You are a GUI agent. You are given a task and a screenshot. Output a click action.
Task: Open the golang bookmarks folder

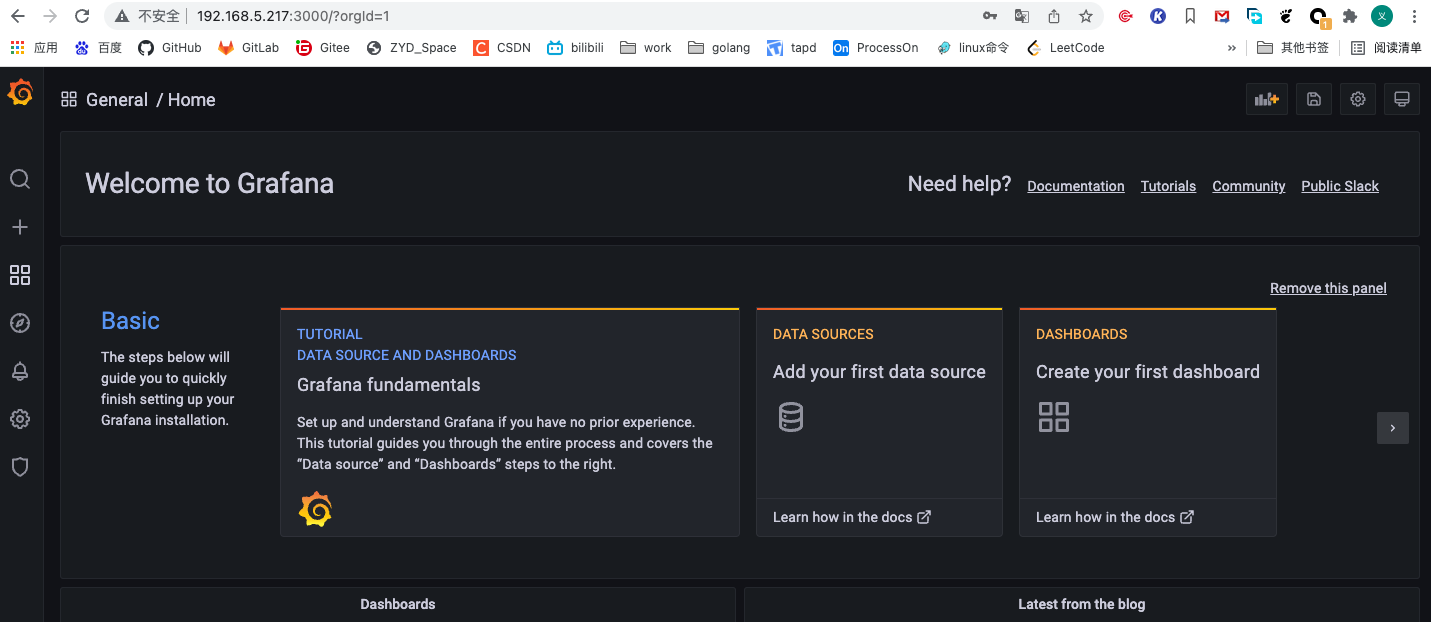pos(719,48)
